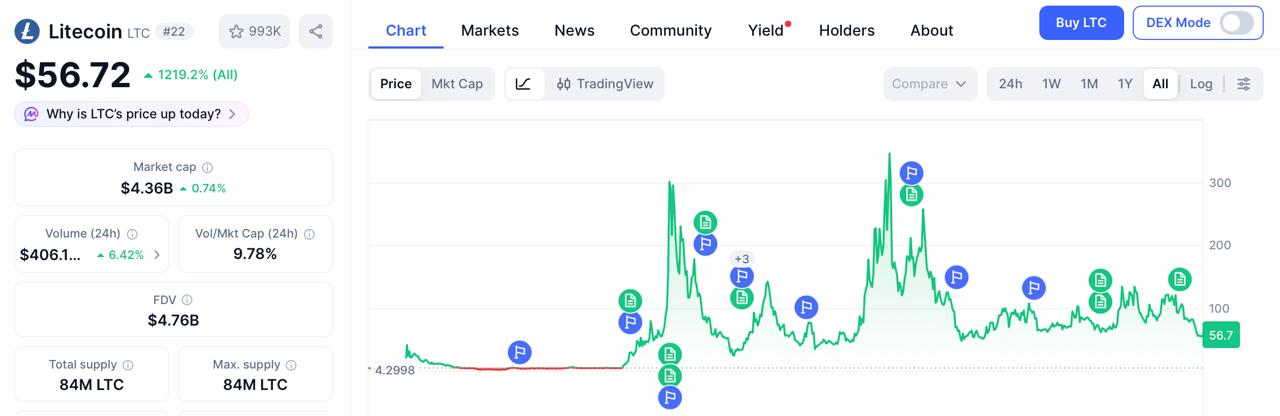The width and height of the screenshot is (1280, 416).
Task: Add Litecoin to watchlist with star button
Action: [254, 31]
